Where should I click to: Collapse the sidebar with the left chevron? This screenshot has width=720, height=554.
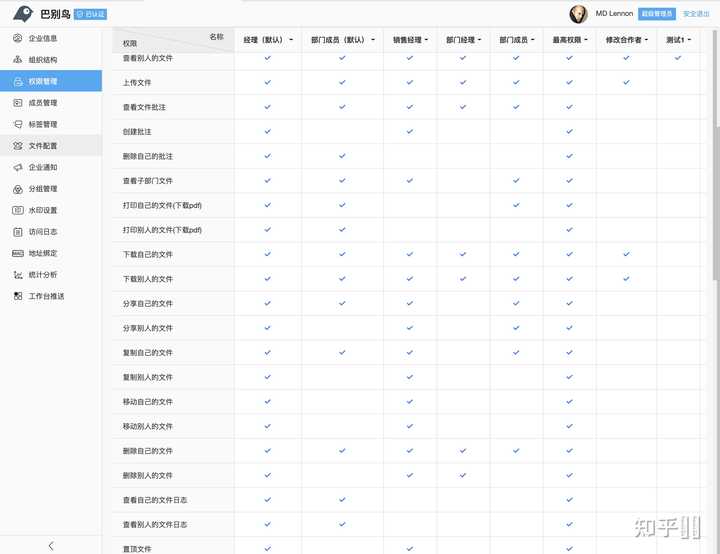51,546
